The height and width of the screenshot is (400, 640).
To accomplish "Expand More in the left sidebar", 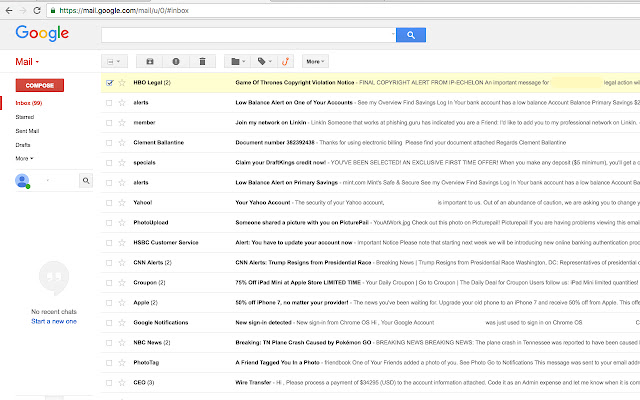I will 24,158.
